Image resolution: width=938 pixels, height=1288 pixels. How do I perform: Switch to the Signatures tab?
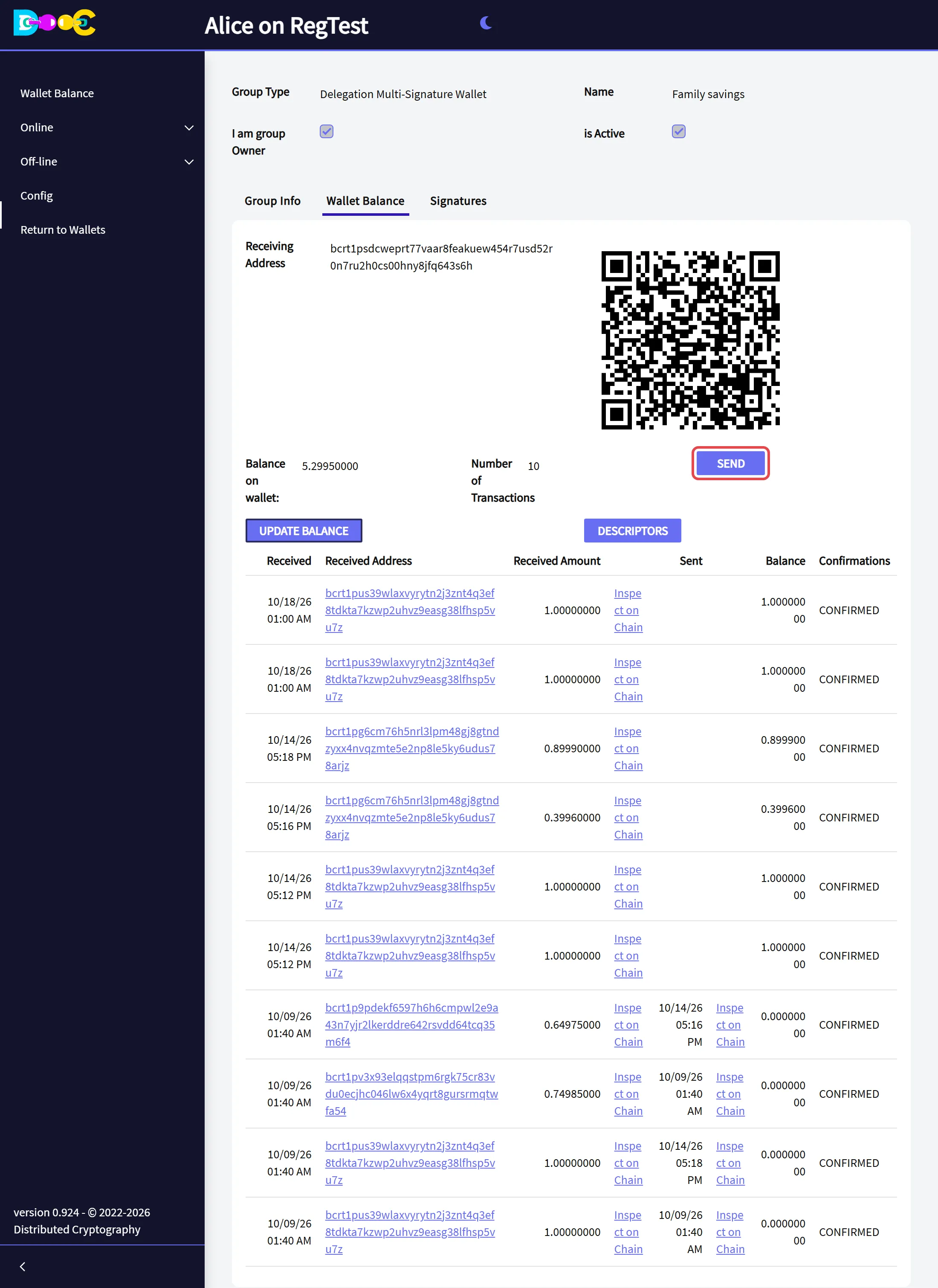coord(458,201)
